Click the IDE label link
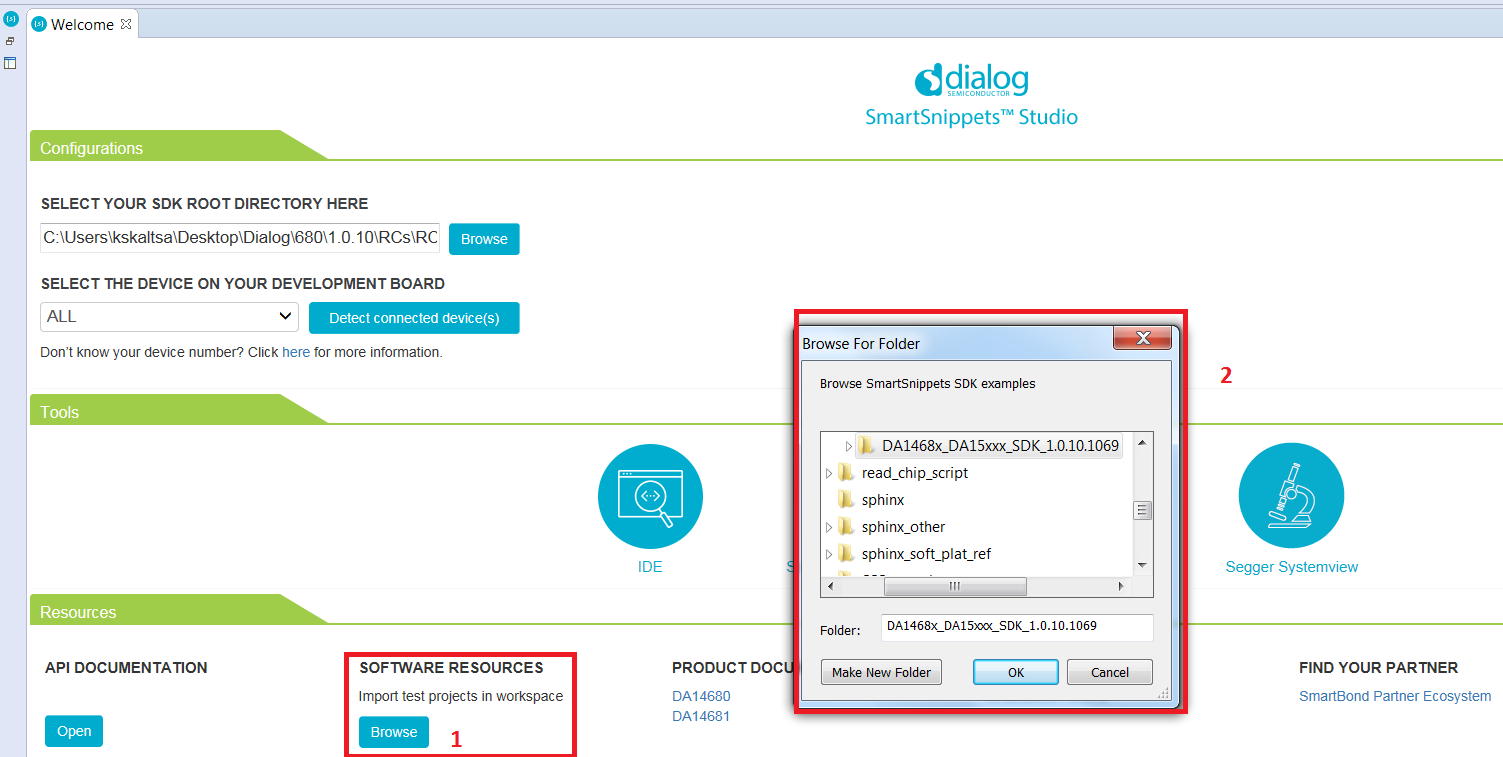The width and height of the screenshot is (1503, 757). [650, 567]
